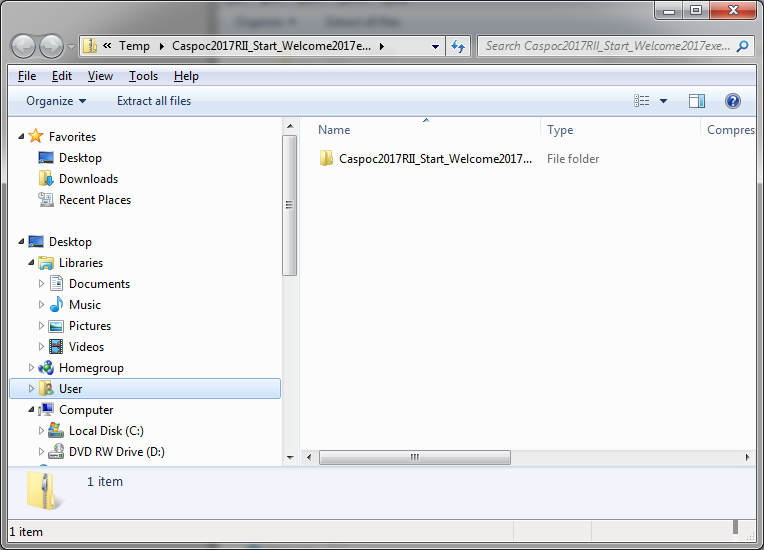Select Caspoc2017RII_Start_Welcome2017e... breadcrumb segment

pyautogui.click(x=271, y=46)
